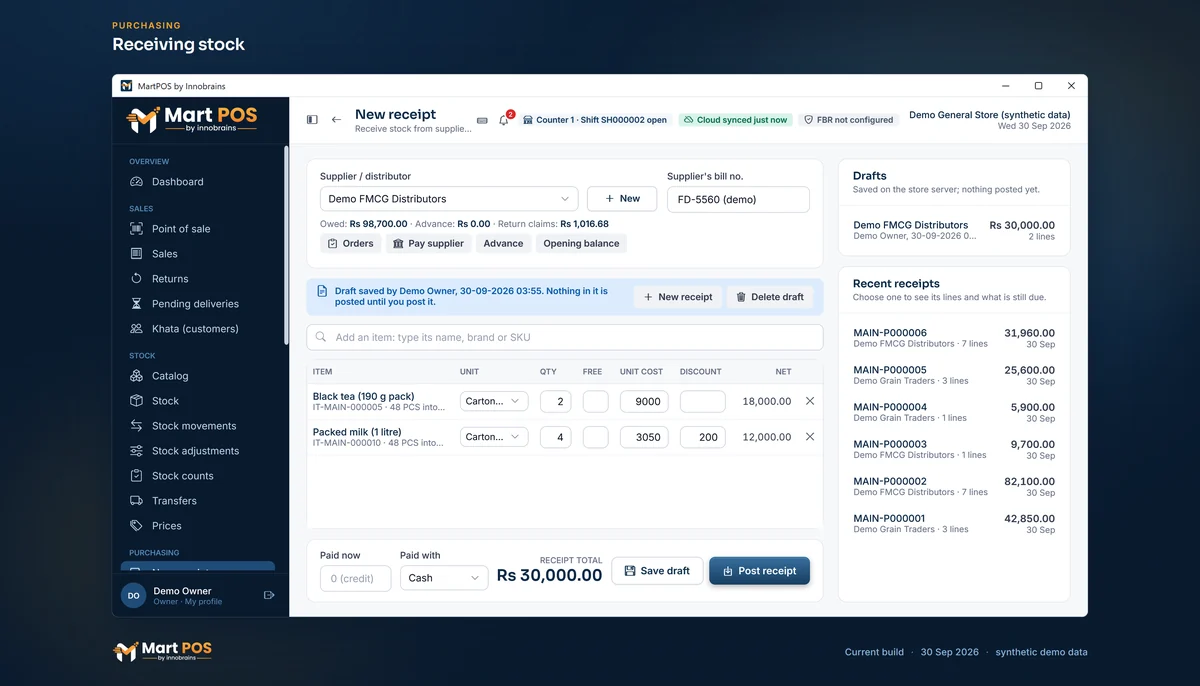The image size is (1200, 686).
Task: Click the Post receipt button
Action: coord(760,571)
